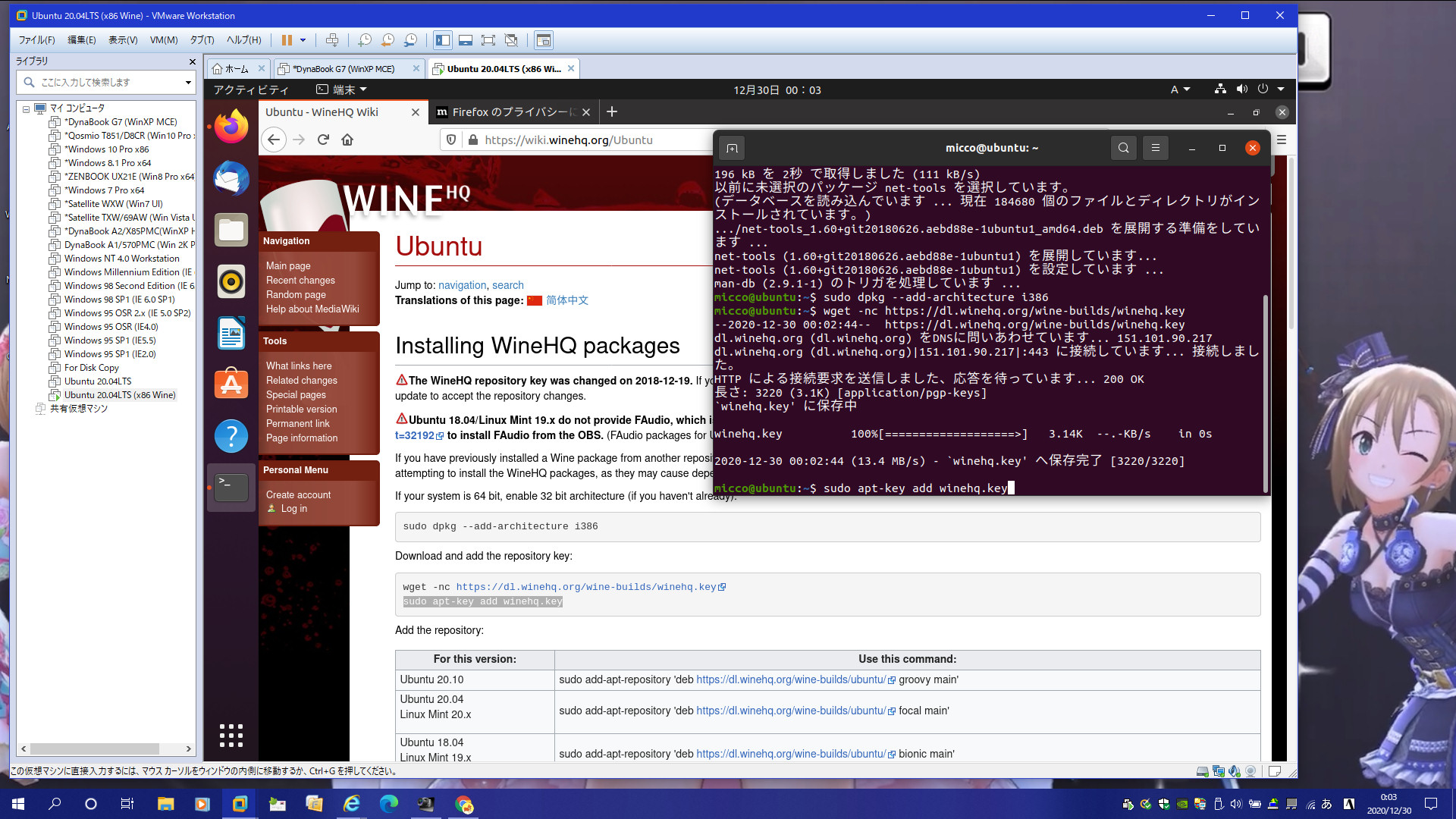This screenshot has width=1456, height=819.
Task: Click the Printable version link
Action: [x=301, y=409]
